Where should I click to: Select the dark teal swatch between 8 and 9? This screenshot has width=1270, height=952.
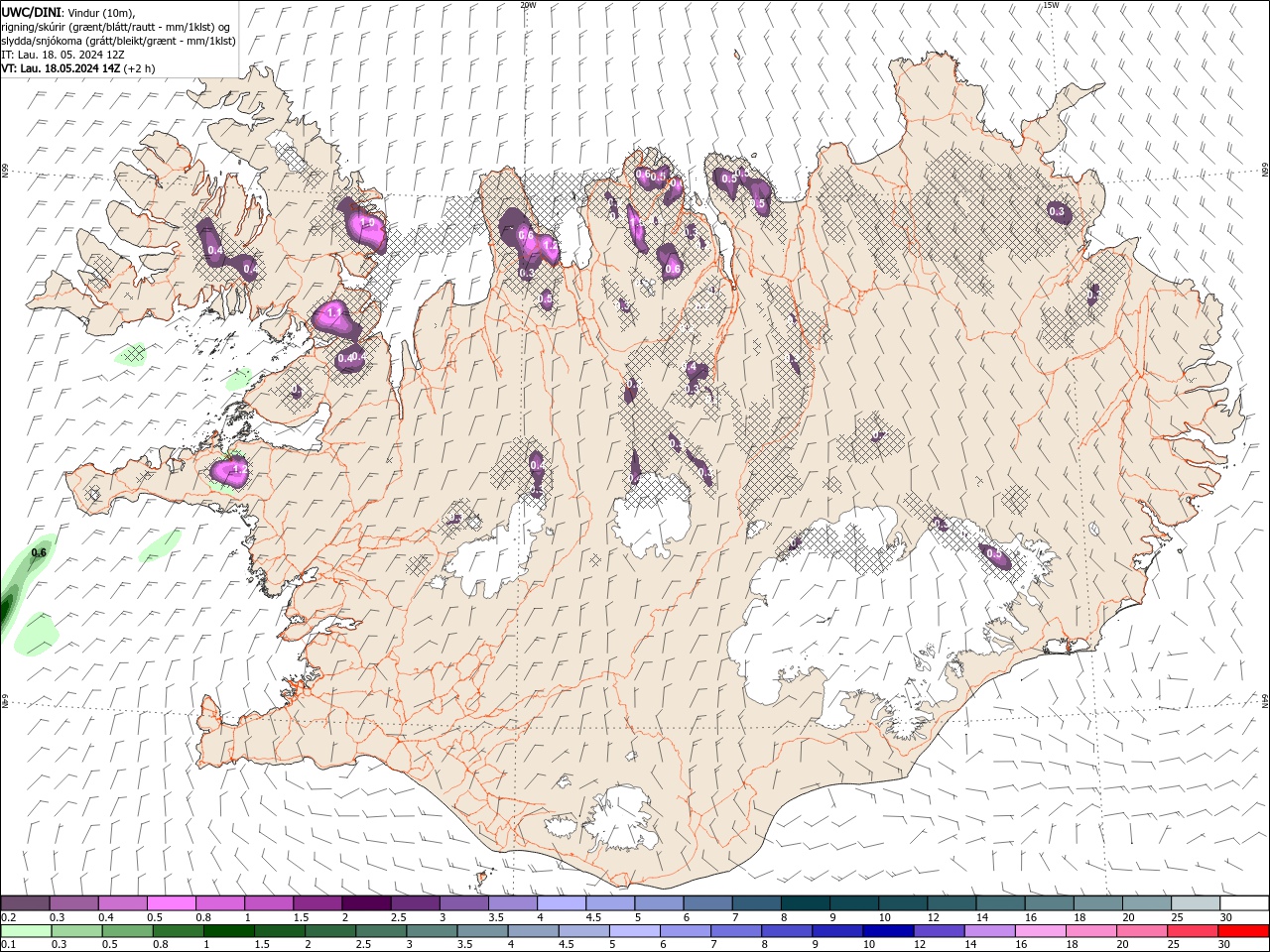tap(806, 903)
